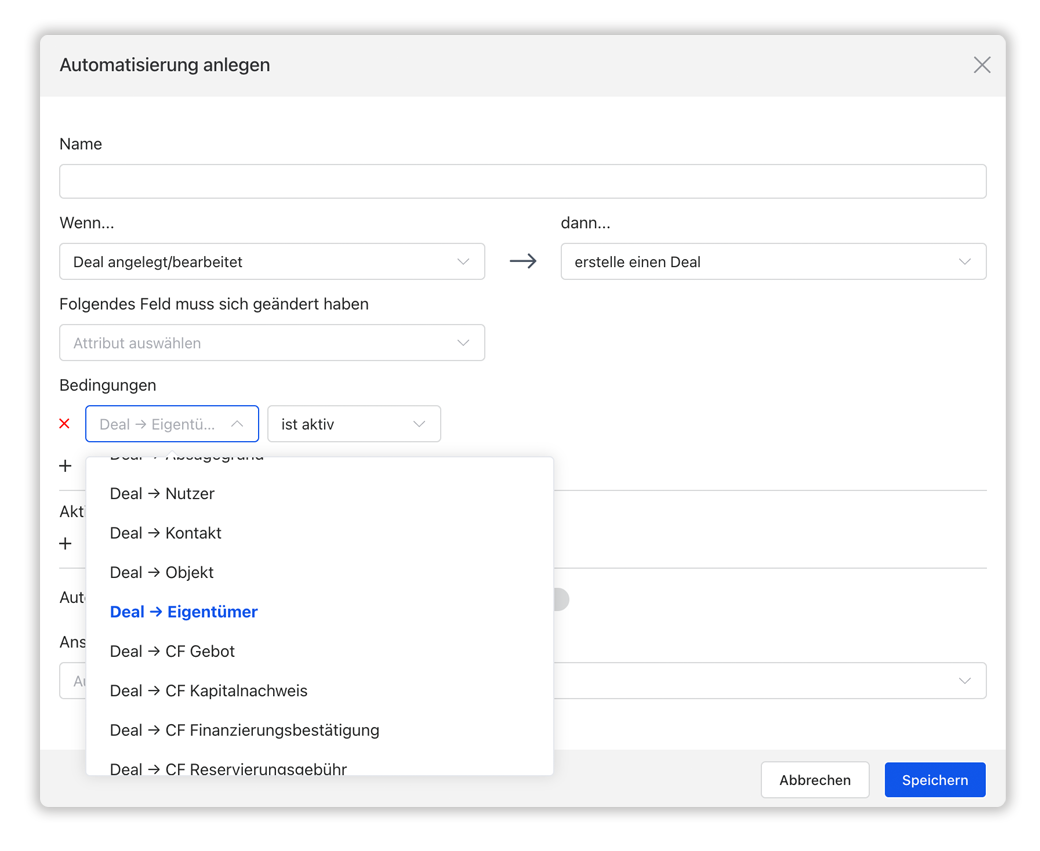Select 'Deal → CF Finanzierungsbestätigung' option
Screen dimensions: 1040x851
coord(245,730)
